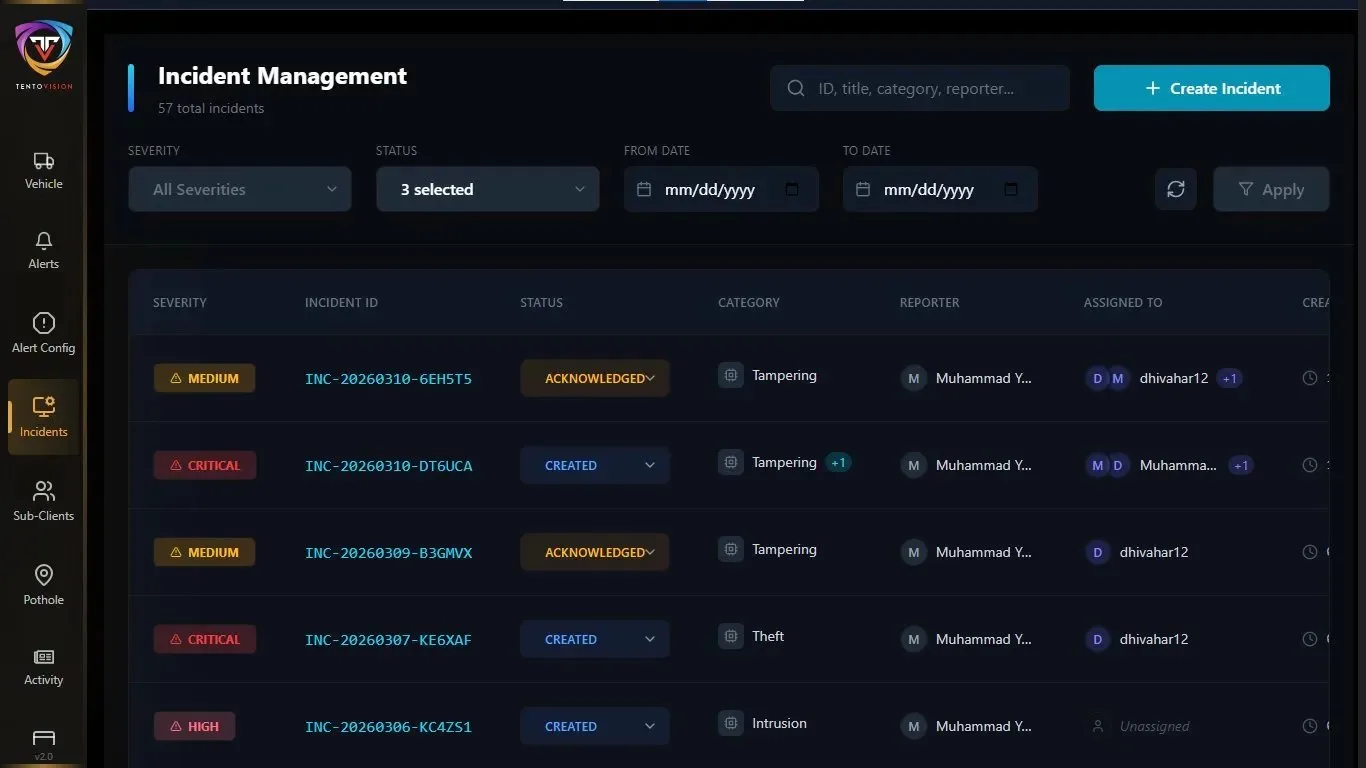Click the sidebar icon below Activity

43,738
